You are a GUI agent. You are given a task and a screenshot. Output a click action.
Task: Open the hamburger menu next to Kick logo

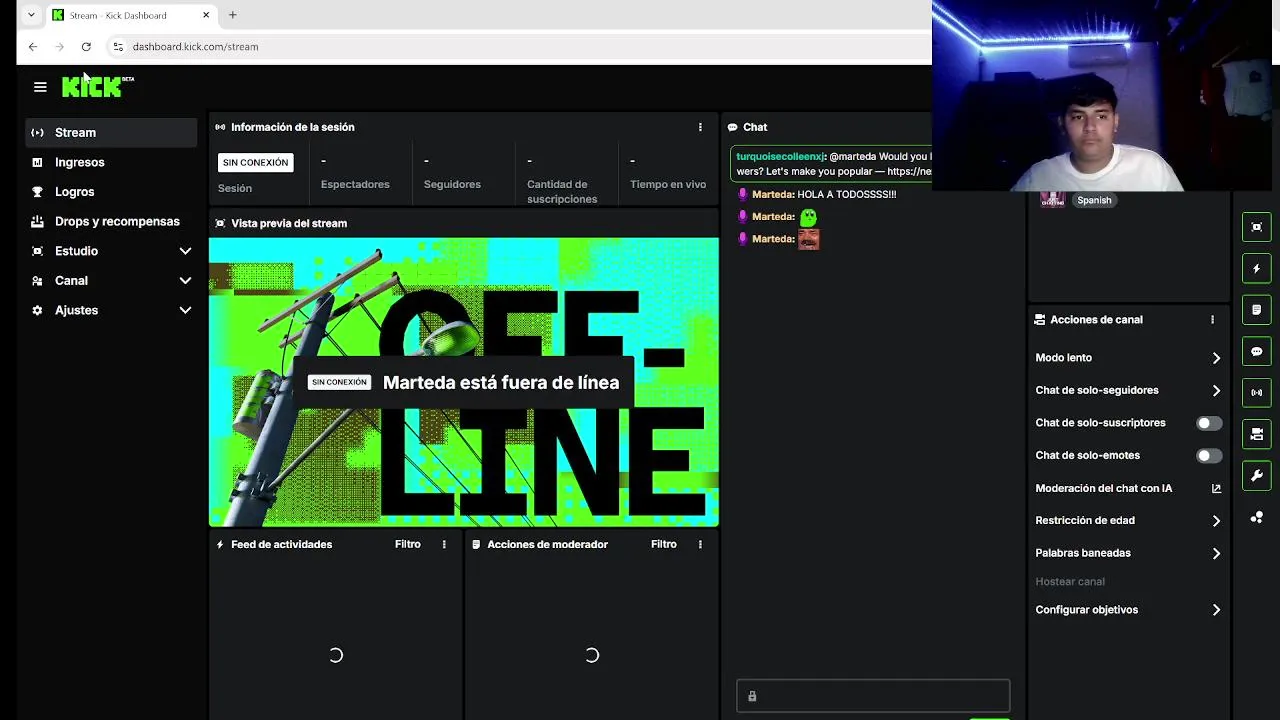pyautogui.click(x=40, y=87)
